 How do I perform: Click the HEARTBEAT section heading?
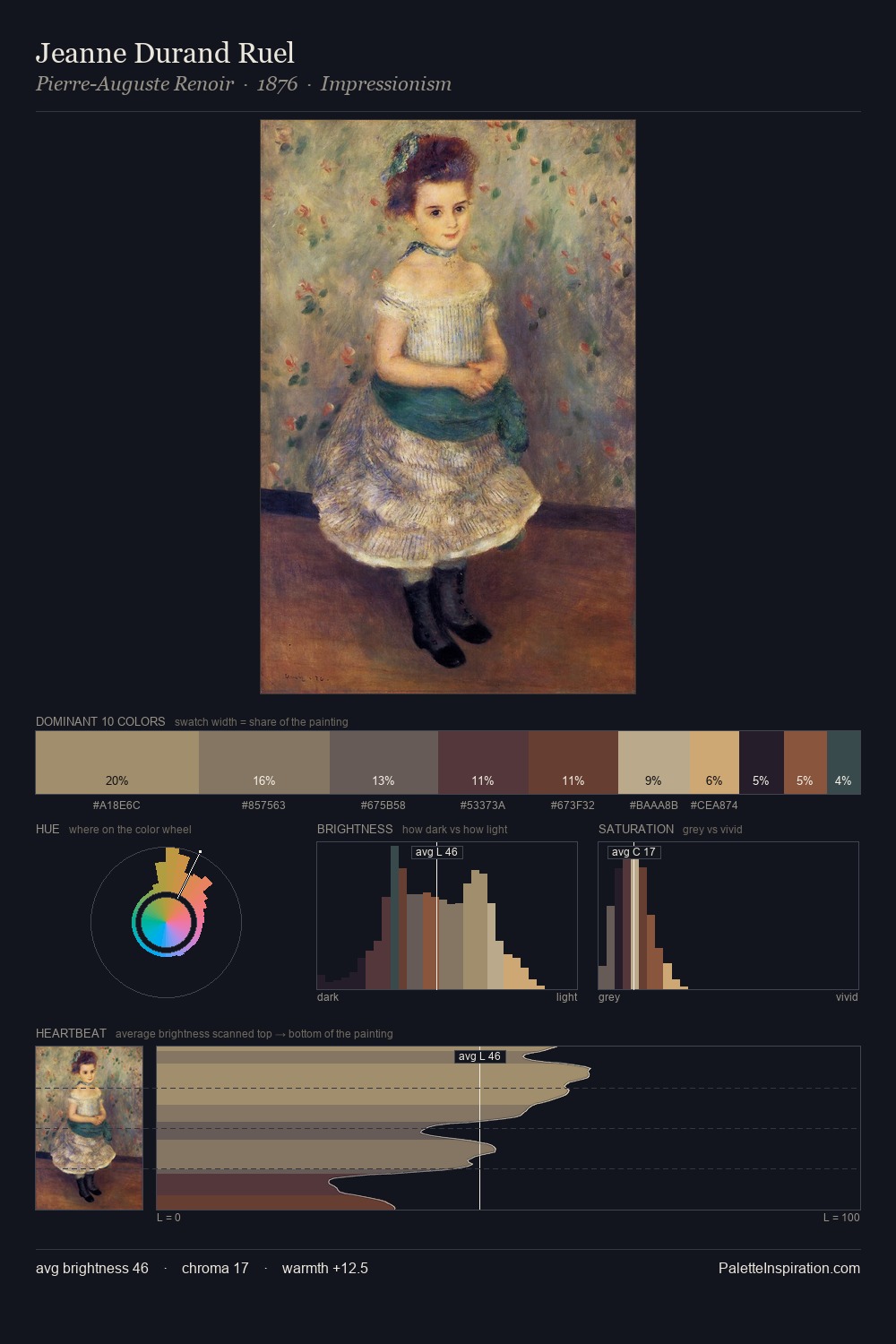point(71,1033)
